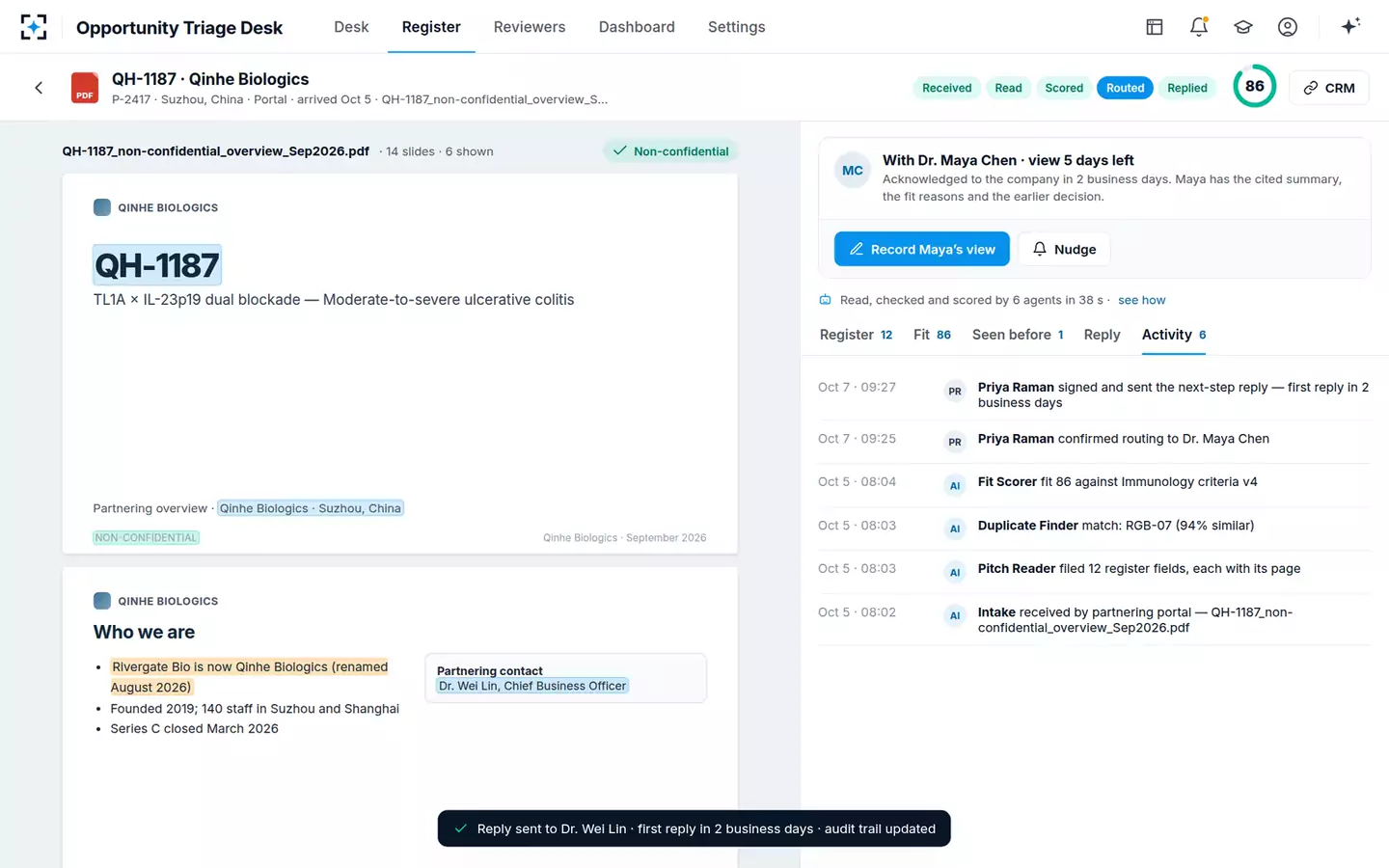1389x868 pixels.
Task: Open the CRM link button
Action: (x=1329, y=88)
